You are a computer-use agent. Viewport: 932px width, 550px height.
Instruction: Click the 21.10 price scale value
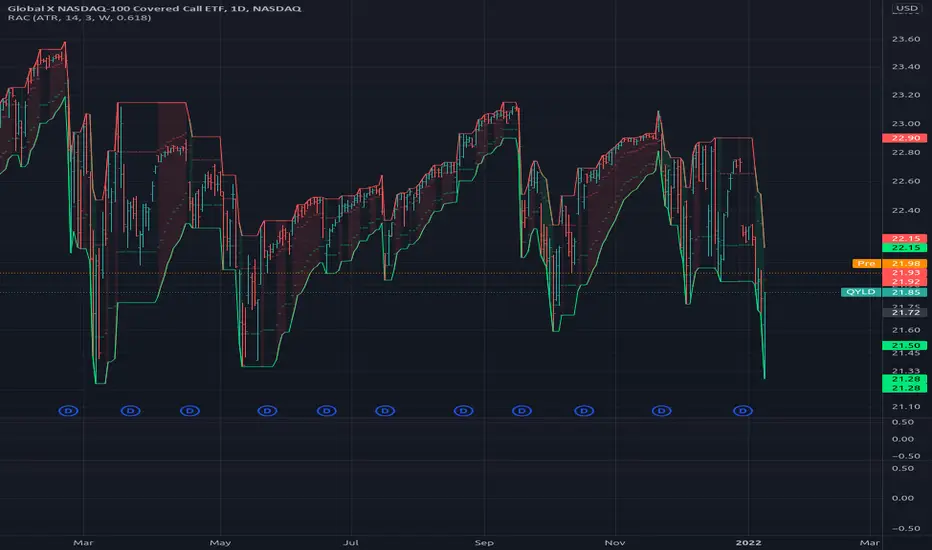906,407
